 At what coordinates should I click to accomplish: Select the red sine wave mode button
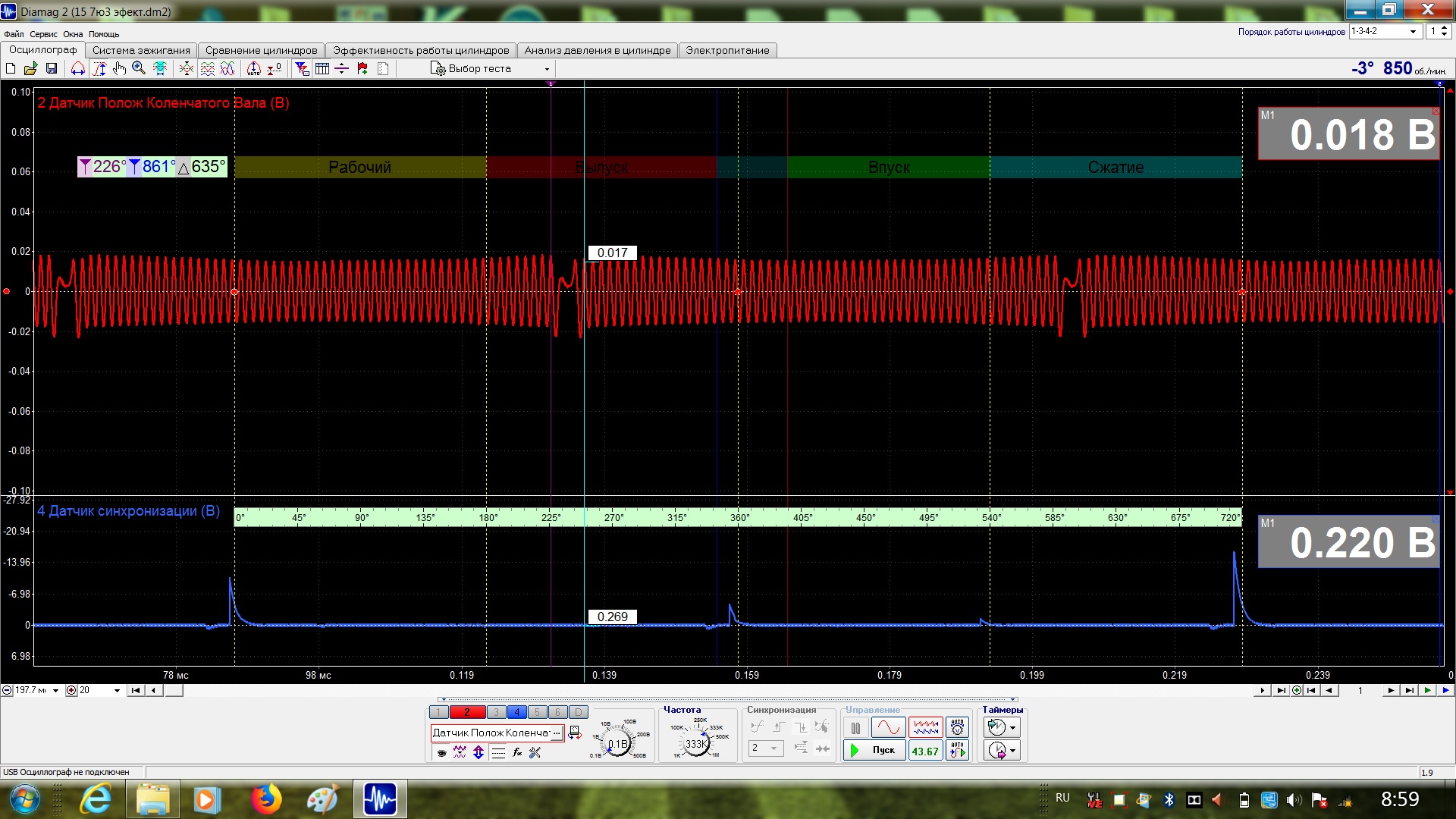click(x=888, y=728)
